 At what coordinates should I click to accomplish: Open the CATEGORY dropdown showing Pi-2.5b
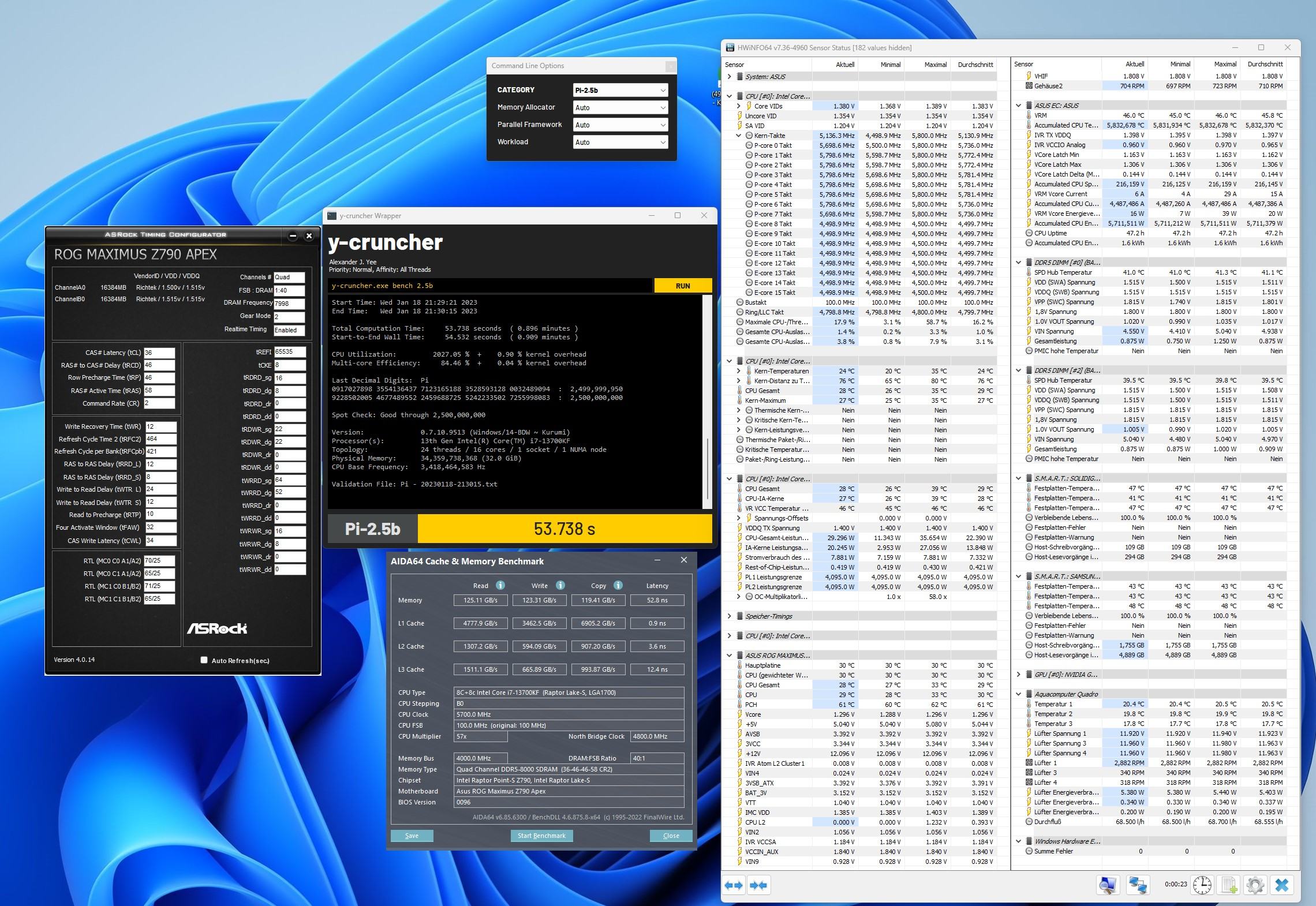(x=620, y=90)
